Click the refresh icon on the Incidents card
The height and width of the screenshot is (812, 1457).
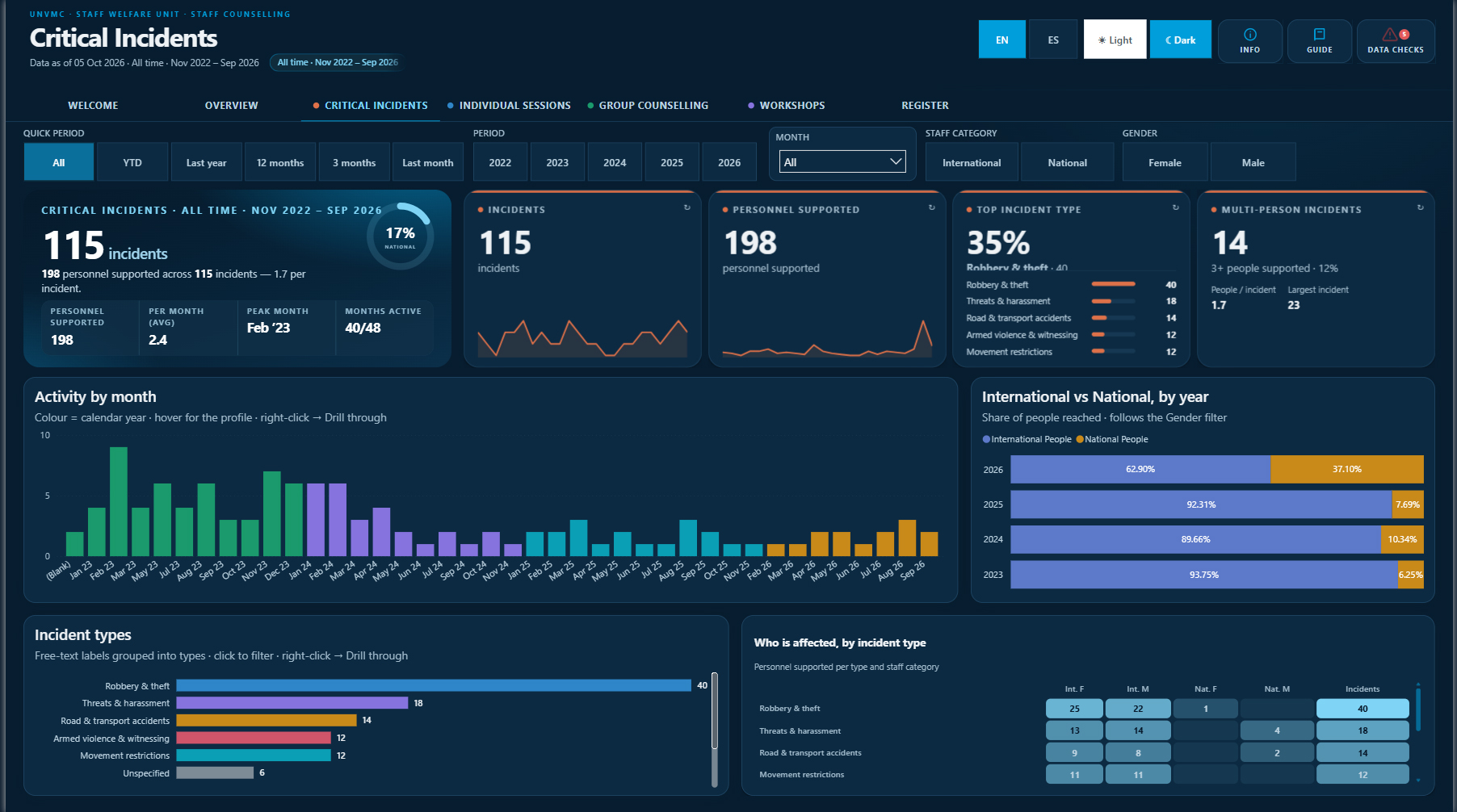[x=687, y=207]
